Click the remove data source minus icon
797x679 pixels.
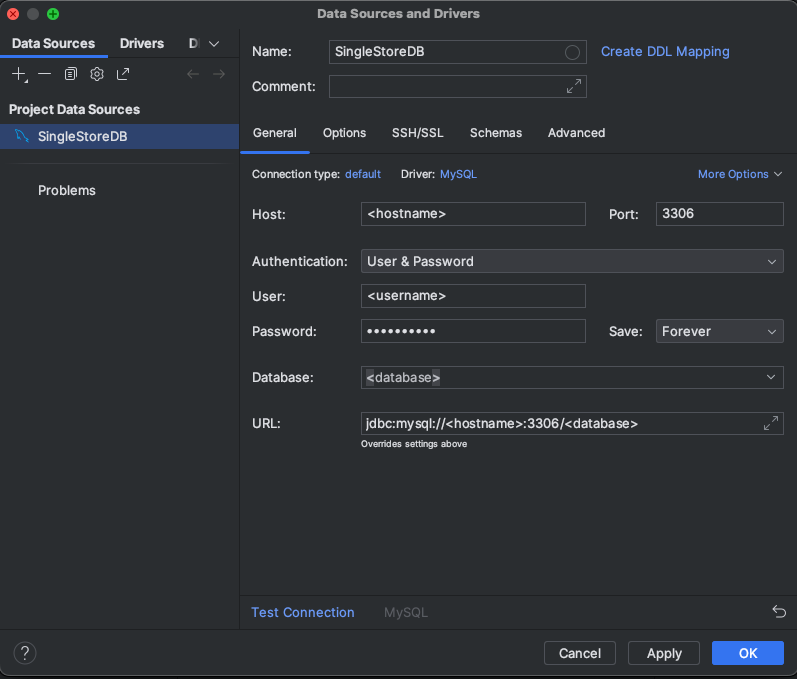coord(45,74)
